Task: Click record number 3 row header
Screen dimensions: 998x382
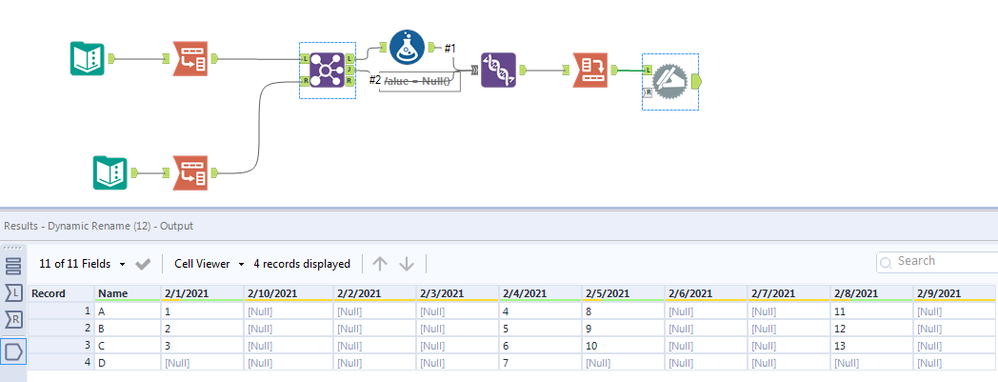Action: [61, 346]
